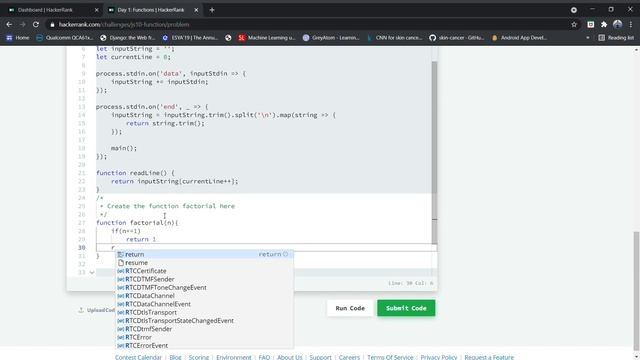Screen dimensions: 640x360
Task: Bookmark this page with the star icon
Action: pyautogui.click(x=574, y=24)
